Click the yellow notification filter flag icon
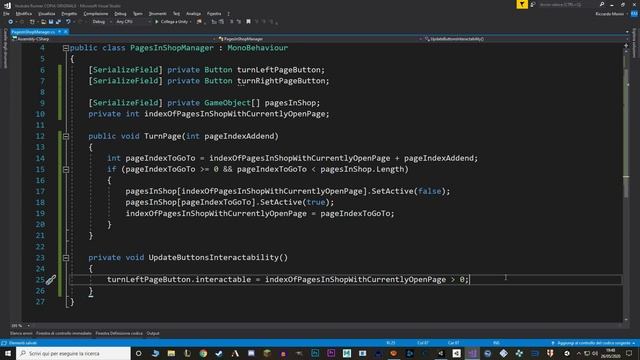 click(x=522, y=4)
